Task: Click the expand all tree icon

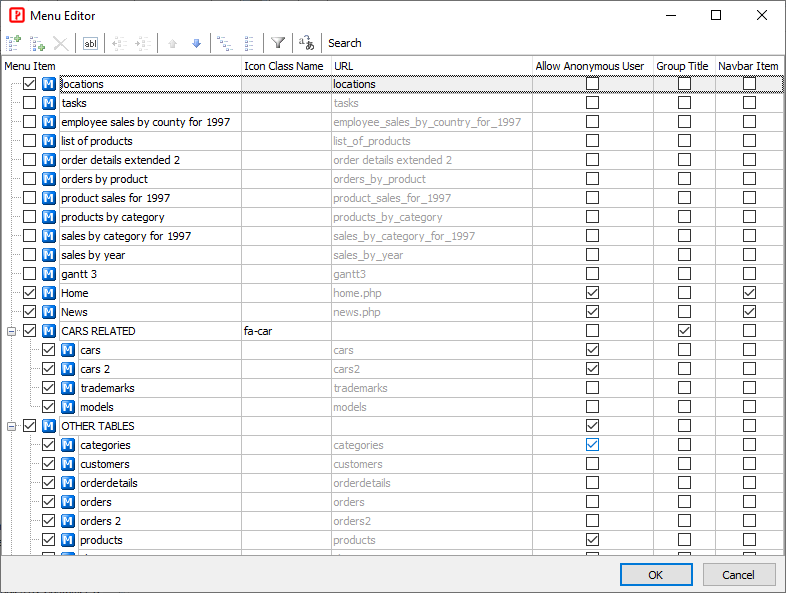Action: pos(225,43)
